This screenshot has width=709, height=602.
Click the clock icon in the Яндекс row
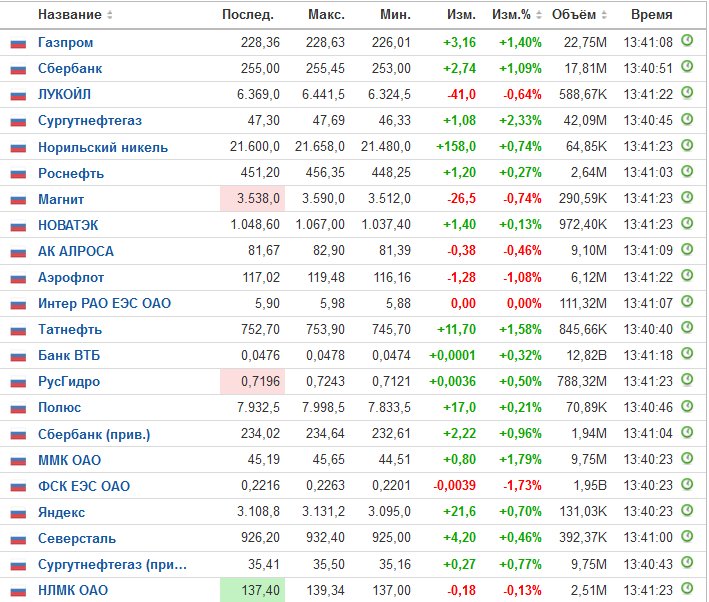click(x=687, y=510)
